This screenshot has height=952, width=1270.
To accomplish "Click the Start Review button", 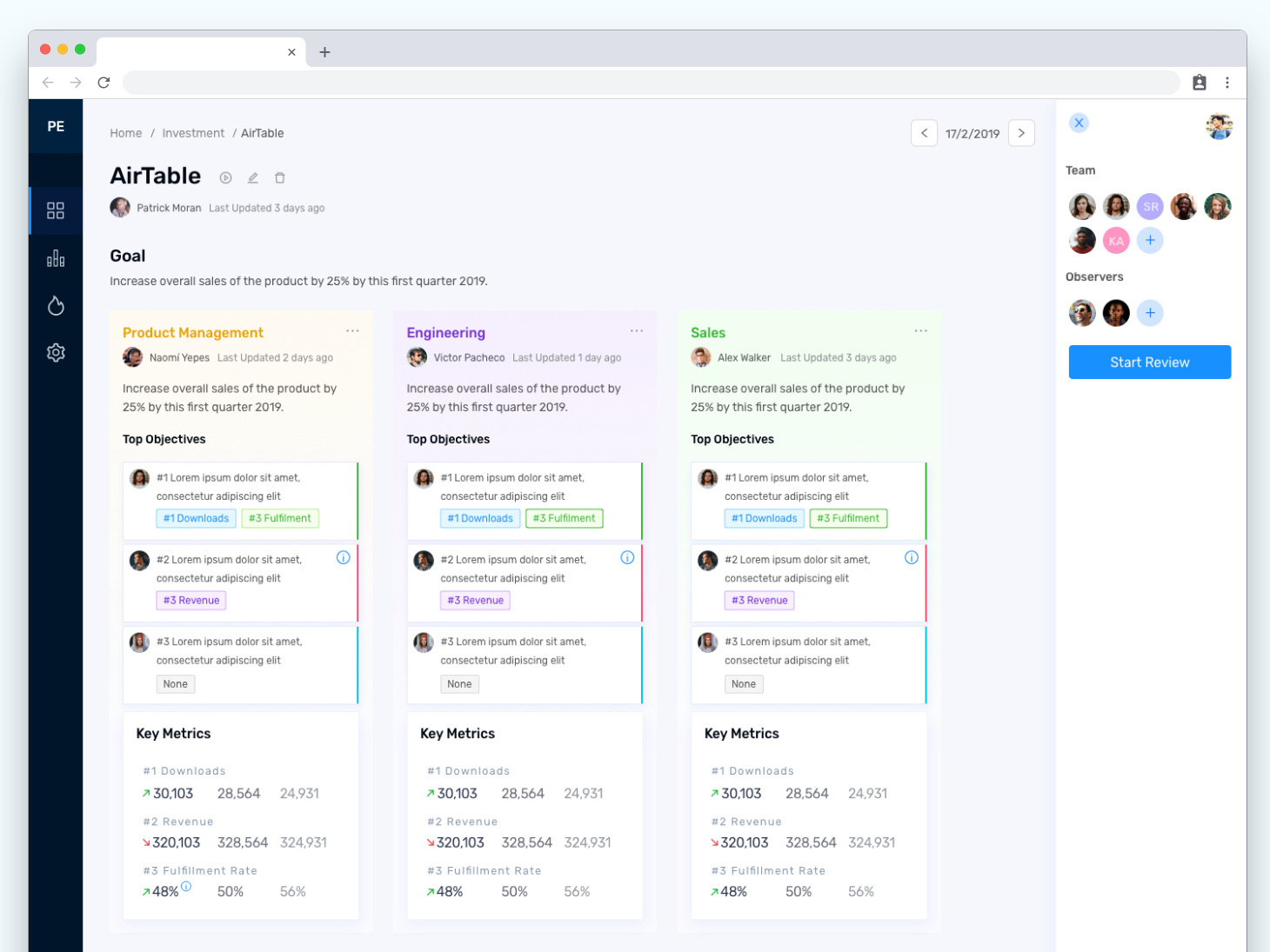I will coord(1149,363).
